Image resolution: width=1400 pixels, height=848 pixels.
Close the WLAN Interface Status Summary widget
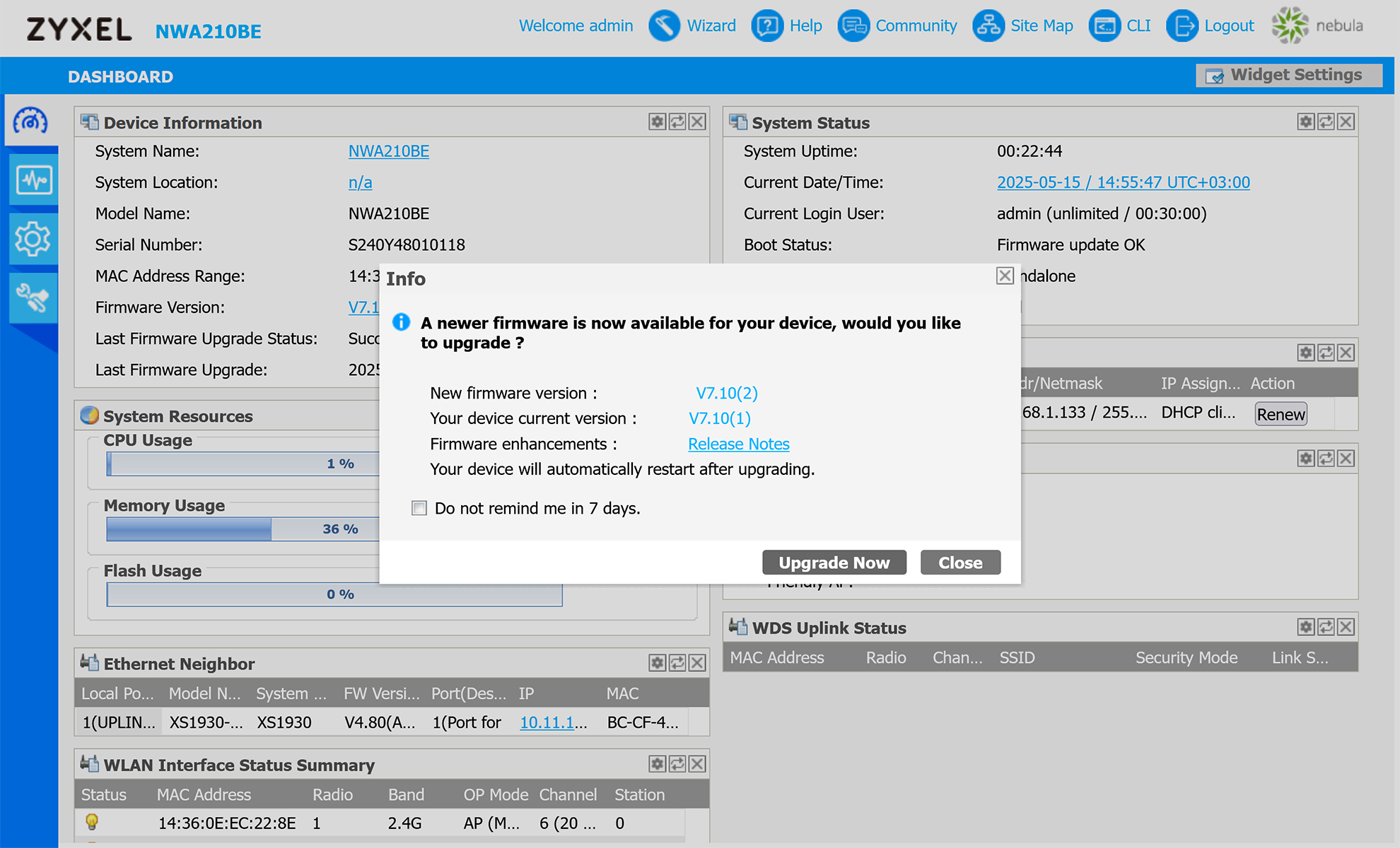click(697, 764)
